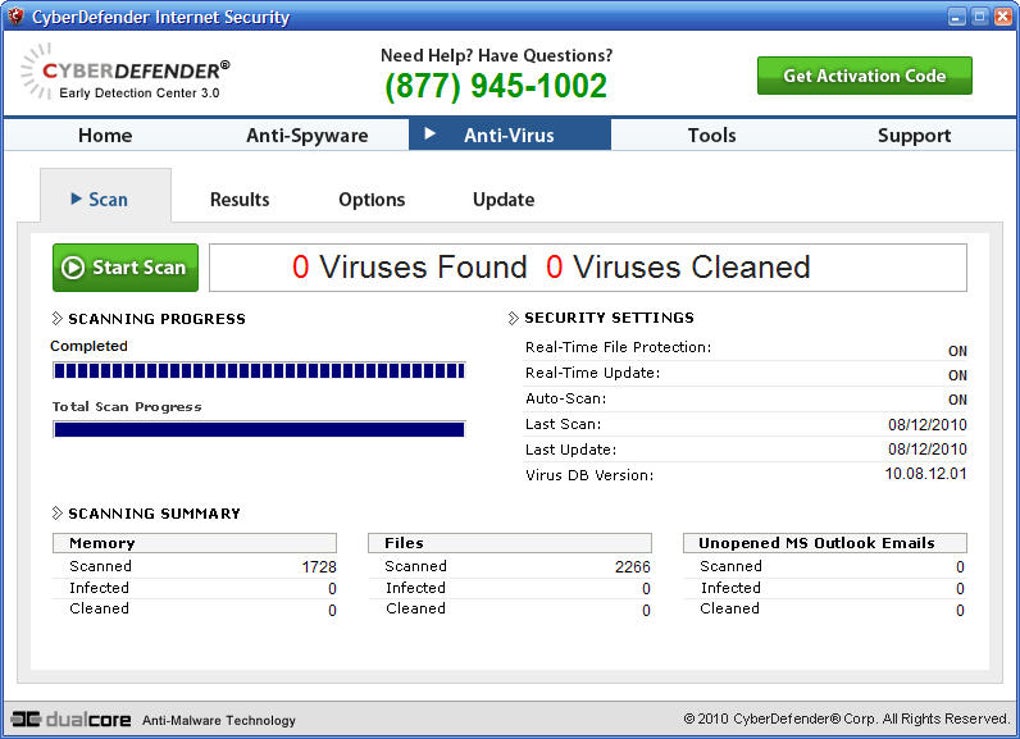The height and width of the screenshot is (739, 1020).
Task: Collapse the Scanning Summary section
Action: [57, 514]
